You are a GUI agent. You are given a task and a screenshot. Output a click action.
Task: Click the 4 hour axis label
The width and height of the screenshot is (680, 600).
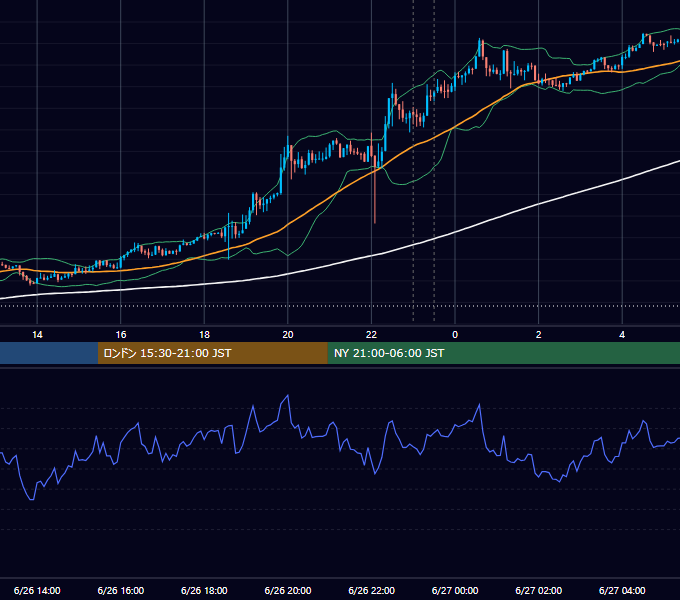point(622,335)
